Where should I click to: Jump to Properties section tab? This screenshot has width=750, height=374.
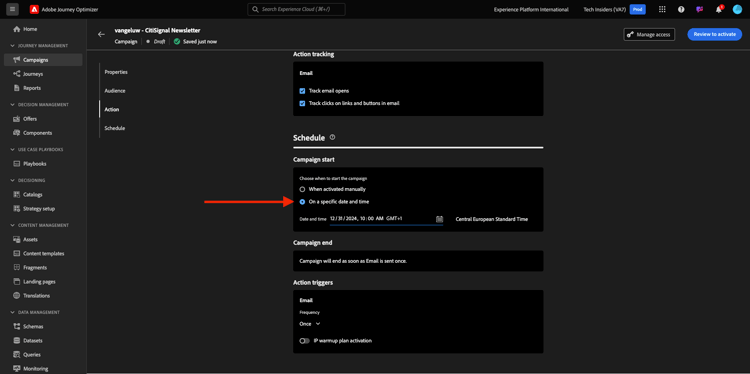click(116, 72)
